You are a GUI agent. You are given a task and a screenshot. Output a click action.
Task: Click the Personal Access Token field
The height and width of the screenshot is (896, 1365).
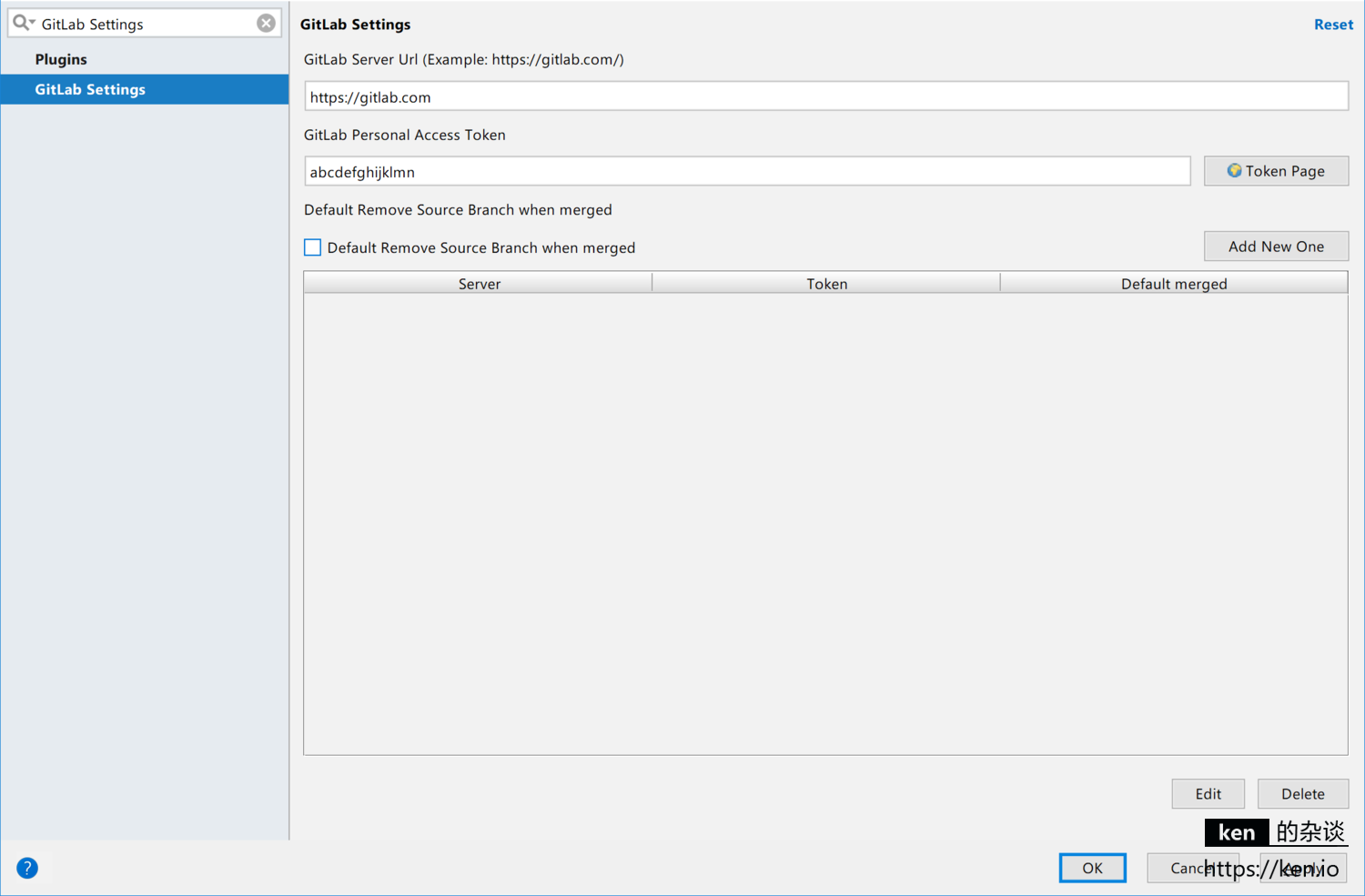pyautogui.click(x=747, y=171)
